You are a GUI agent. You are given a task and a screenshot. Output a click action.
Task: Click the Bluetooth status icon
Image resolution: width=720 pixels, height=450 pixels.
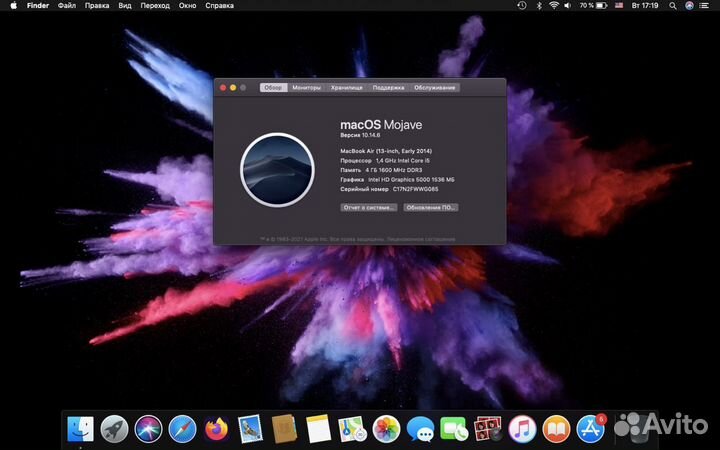pyautogui.click(x=539, y=6)
